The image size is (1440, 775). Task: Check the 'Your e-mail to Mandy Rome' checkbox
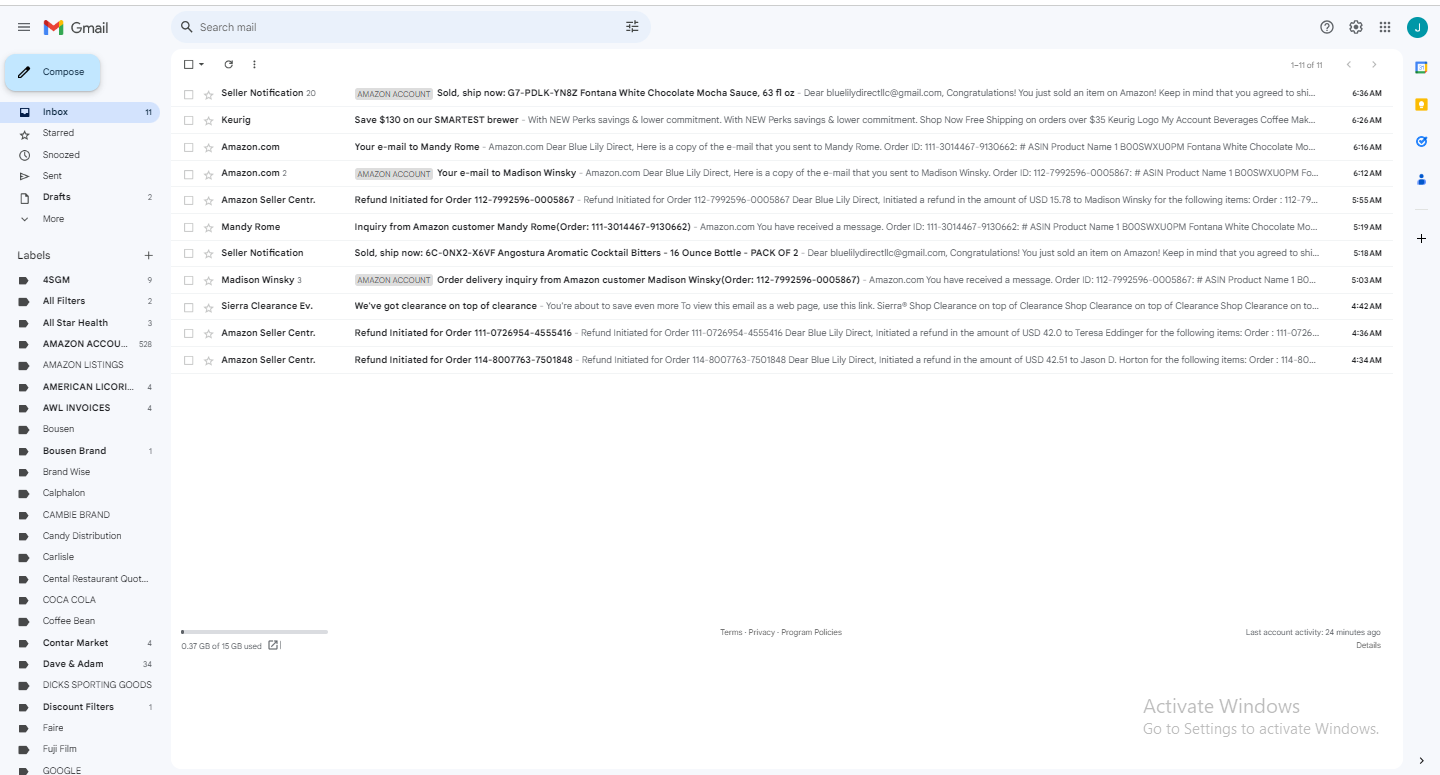coord(188,147)
